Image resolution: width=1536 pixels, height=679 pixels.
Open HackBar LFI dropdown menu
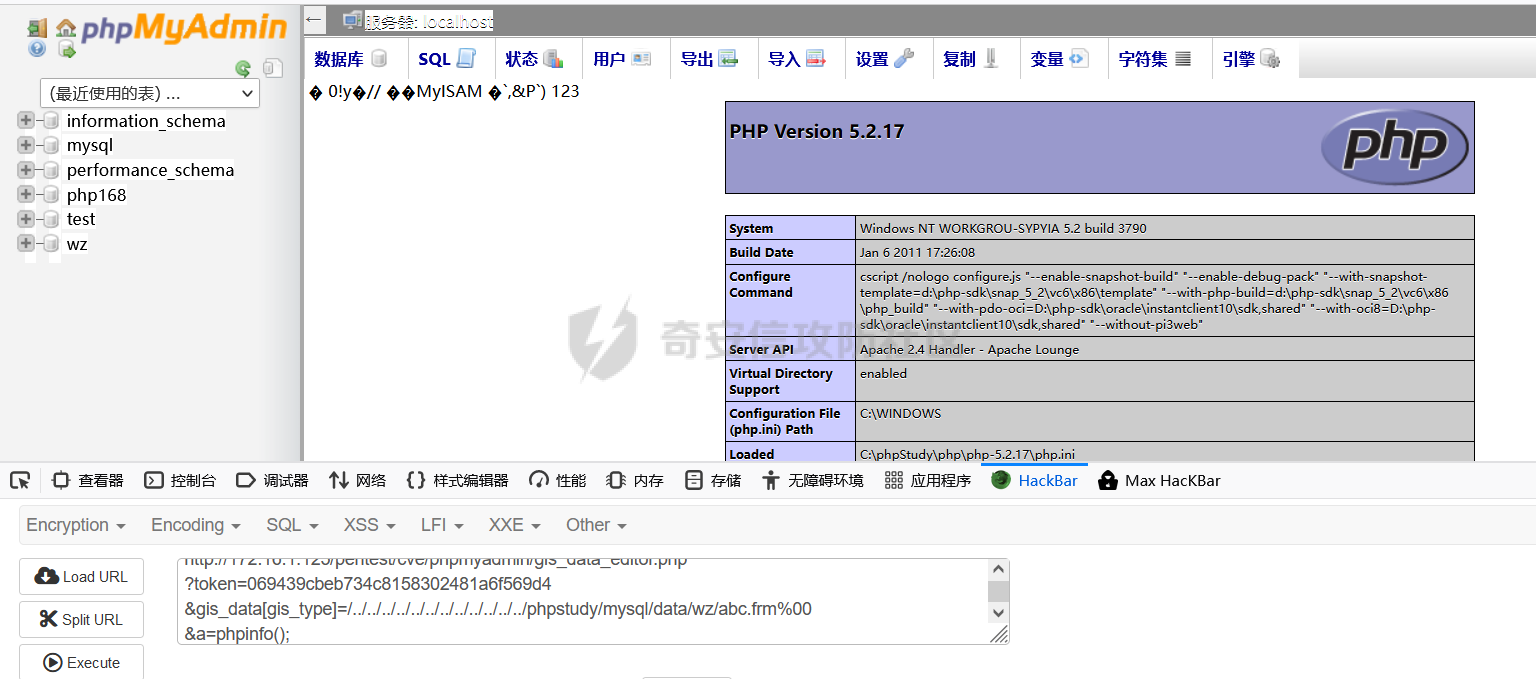pos(443,525)
